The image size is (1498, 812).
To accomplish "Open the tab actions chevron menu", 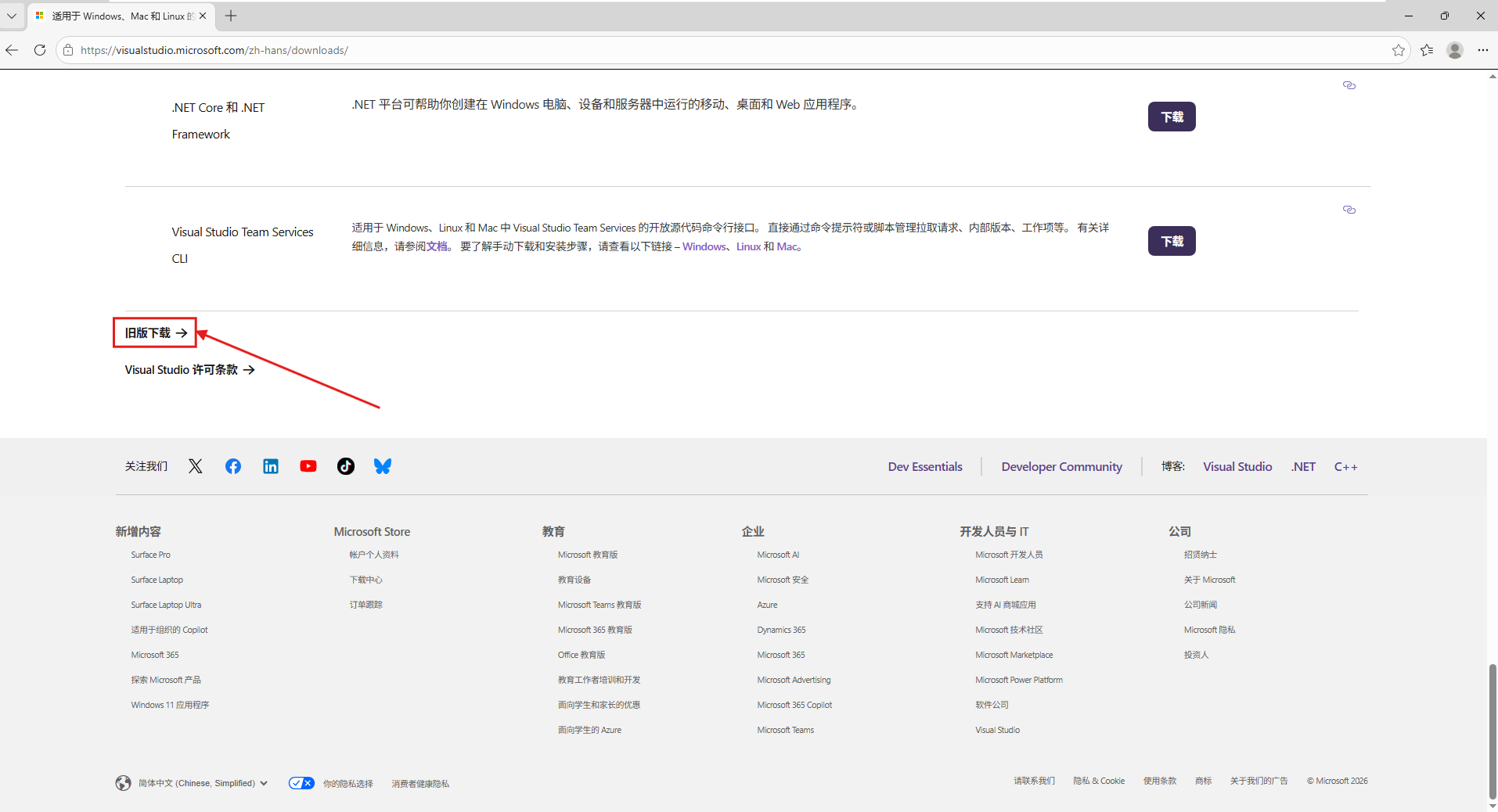I will point(12,16).
